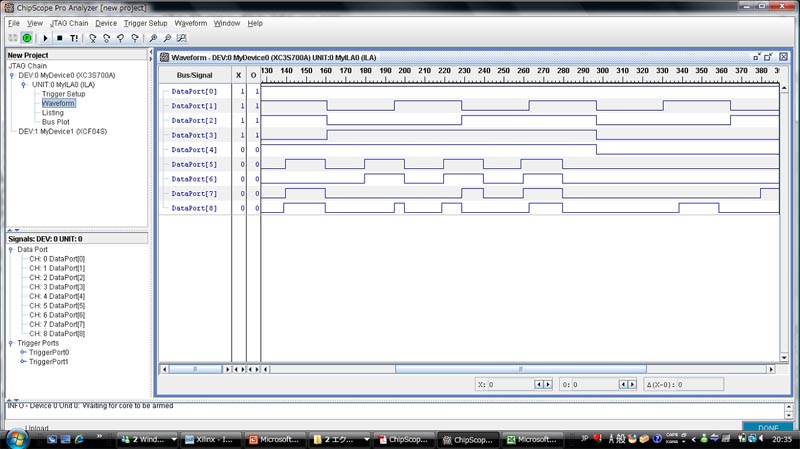Viewport: 800px width, 449px height.
Task: Click the Windows Start orb
Action: click(x=16, y=439)
